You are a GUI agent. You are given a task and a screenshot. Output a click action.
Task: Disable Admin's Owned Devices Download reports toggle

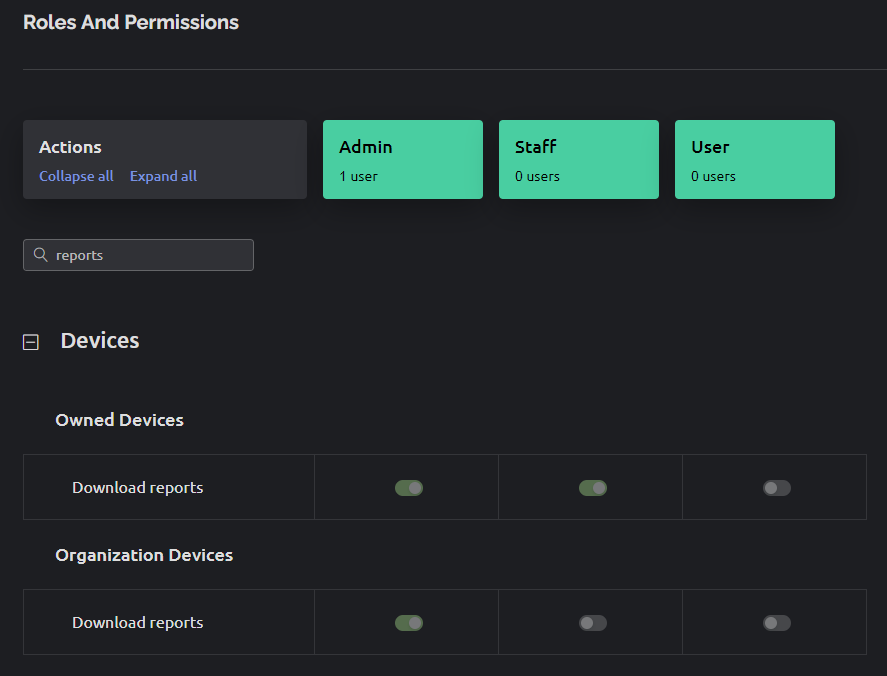[408, 488]
